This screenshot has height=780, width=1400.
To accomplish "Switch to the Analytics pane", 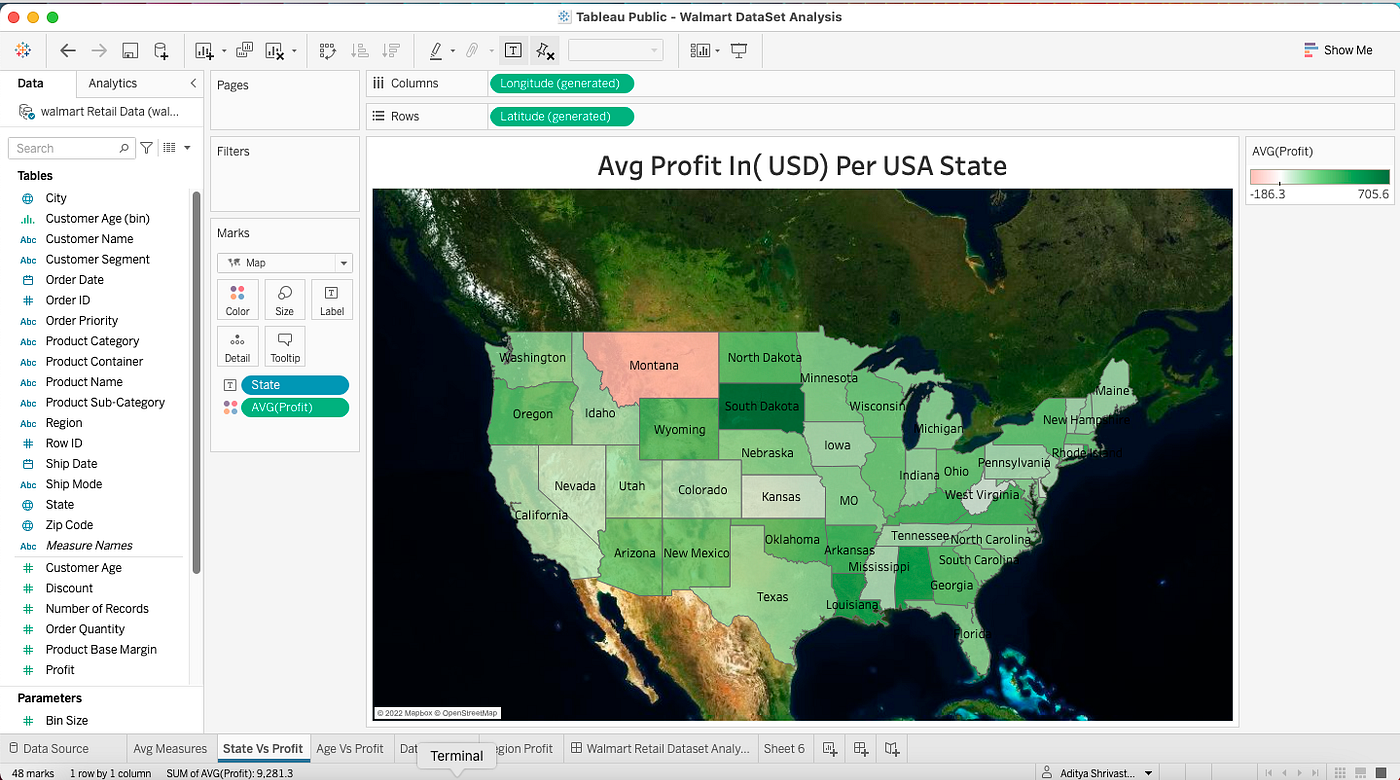I will coord(110,83).
